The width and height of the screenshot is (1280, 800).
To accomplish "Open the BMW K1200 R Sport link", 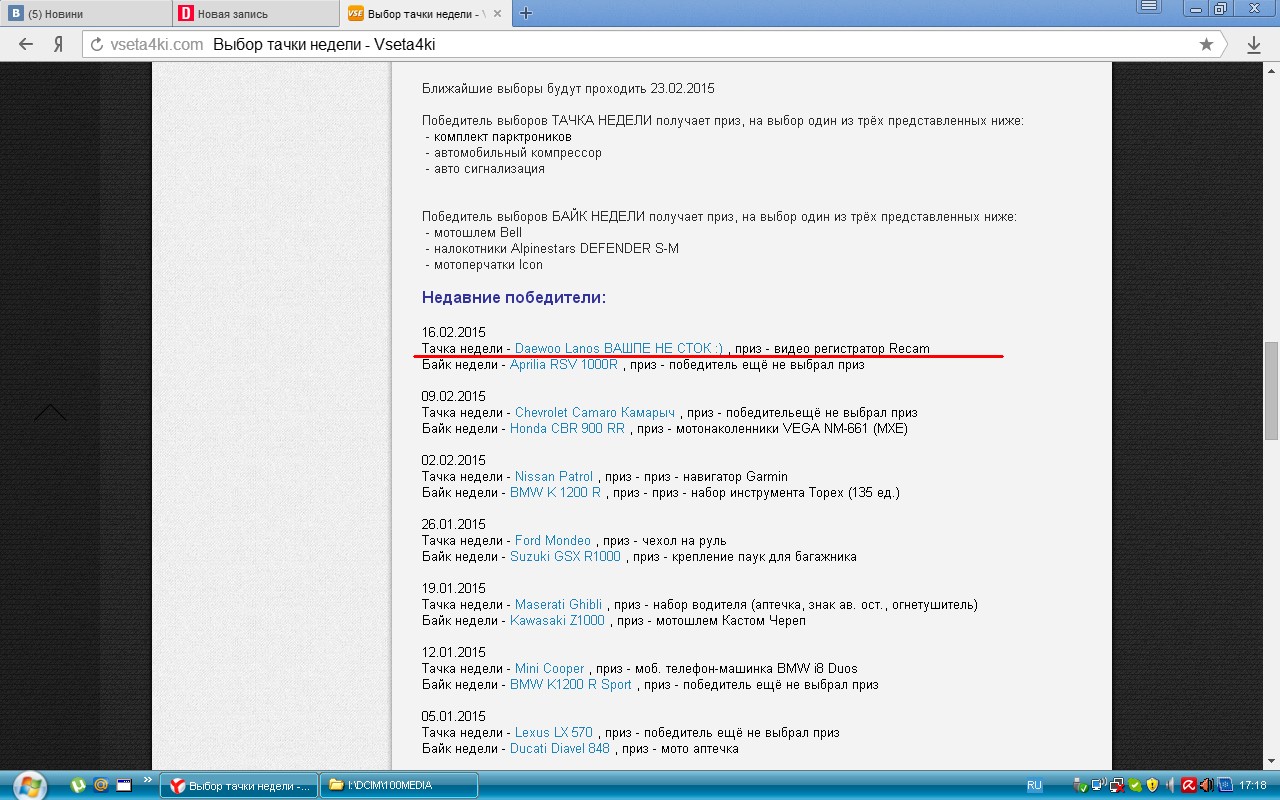I will [571, 684].
